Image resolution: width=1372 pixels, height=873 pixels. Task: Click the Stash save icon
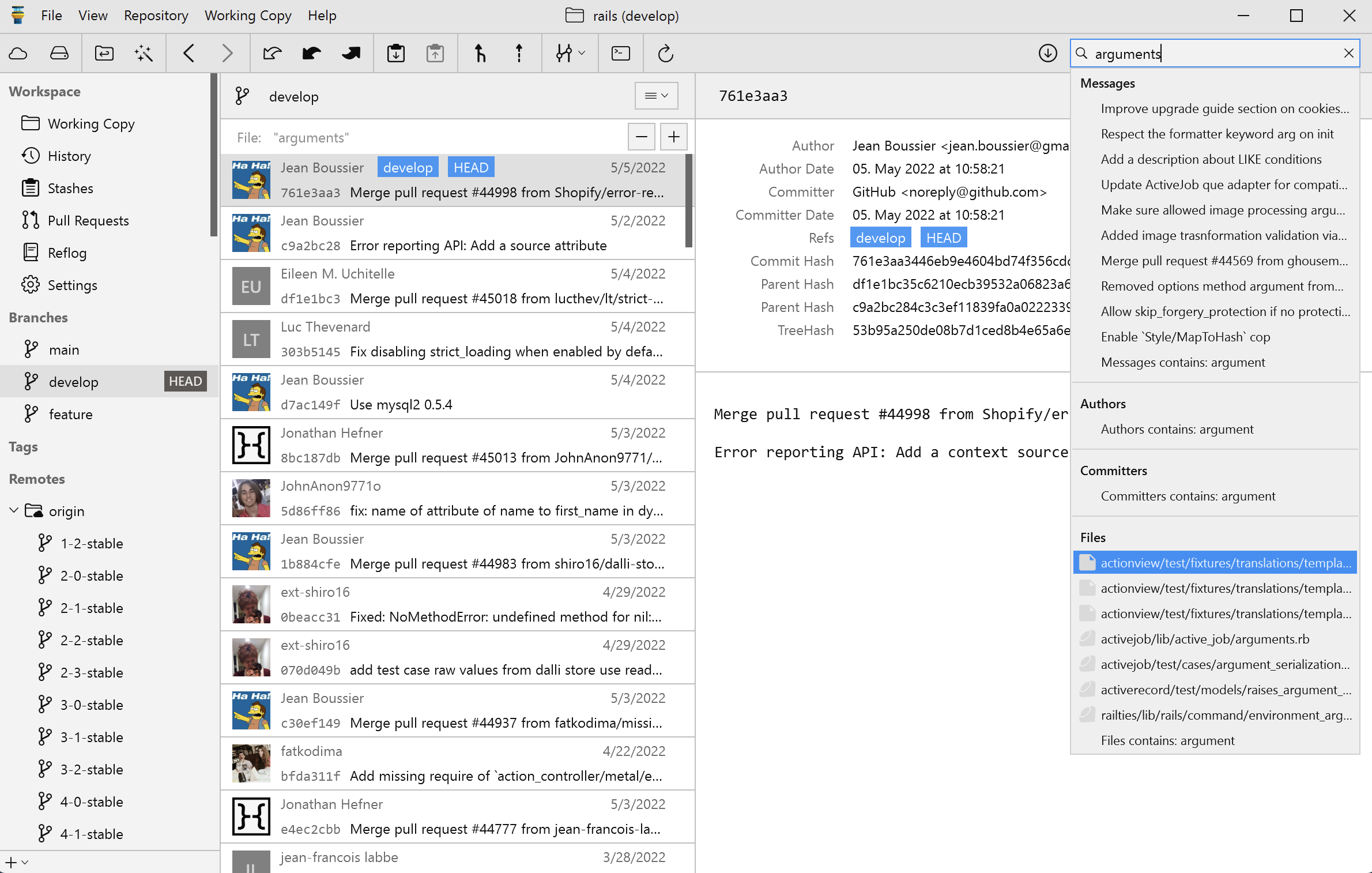pyautogui.click(x=395, y=54)
